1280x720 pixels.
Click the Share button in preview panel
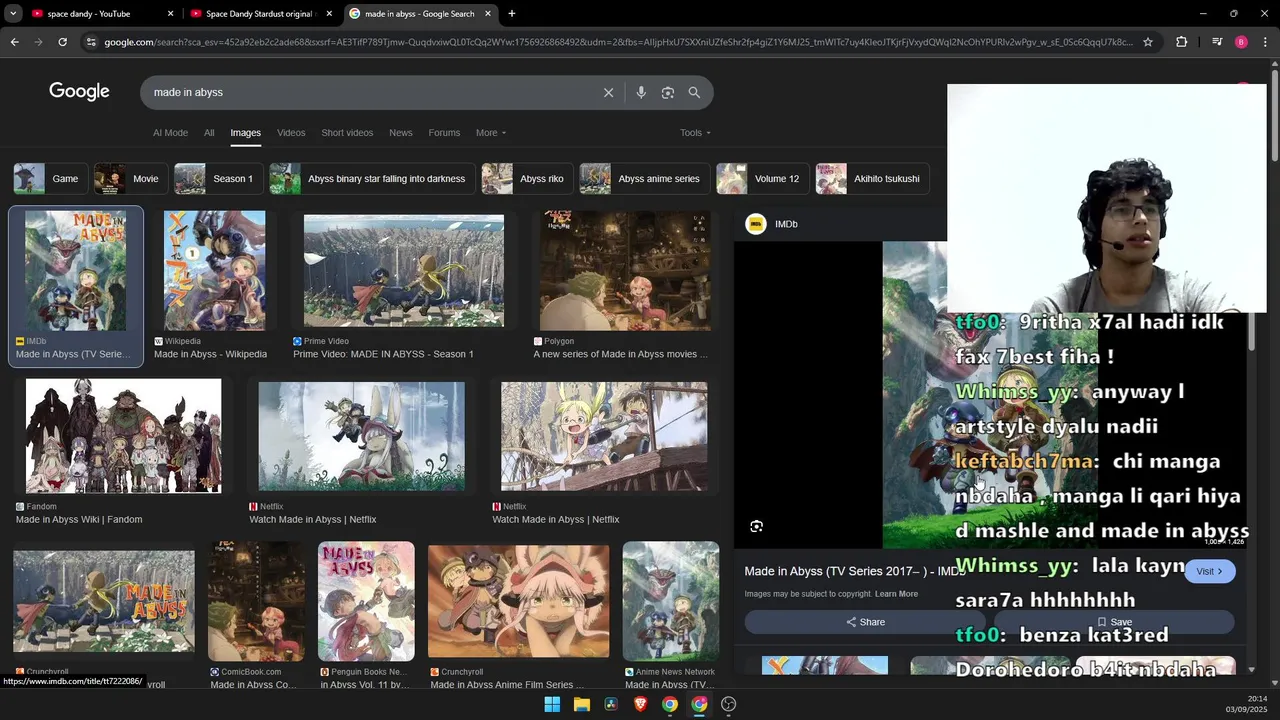(x=865, y=622)
